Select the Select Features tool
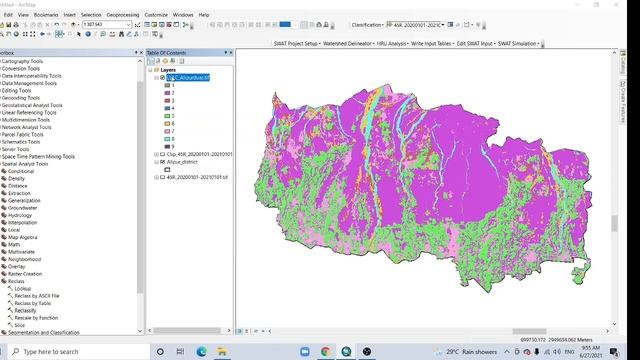Image resolution: width=640 pixels, height=360 pixels. [x=59, y=34]
